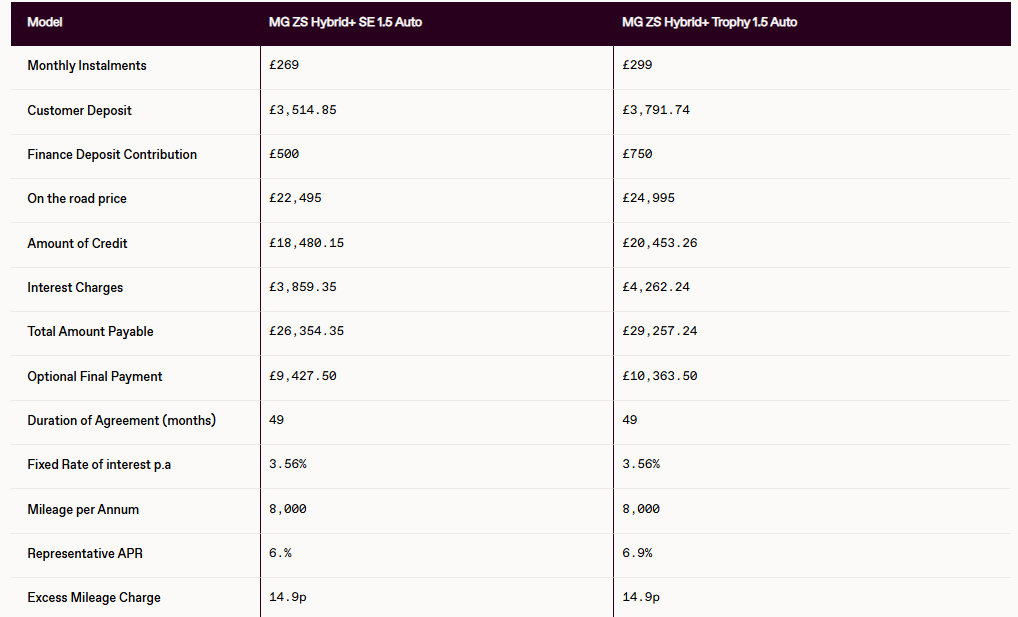This screenshot has width=1018, height=617.
Task: Click the On the road price £22,495
Action: pos(295,198)
